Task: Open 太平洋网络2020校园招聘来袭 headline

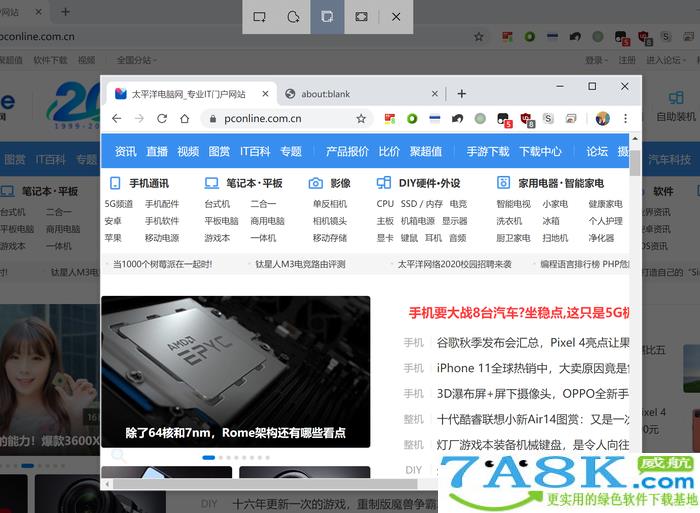Action: coord(454,264)
